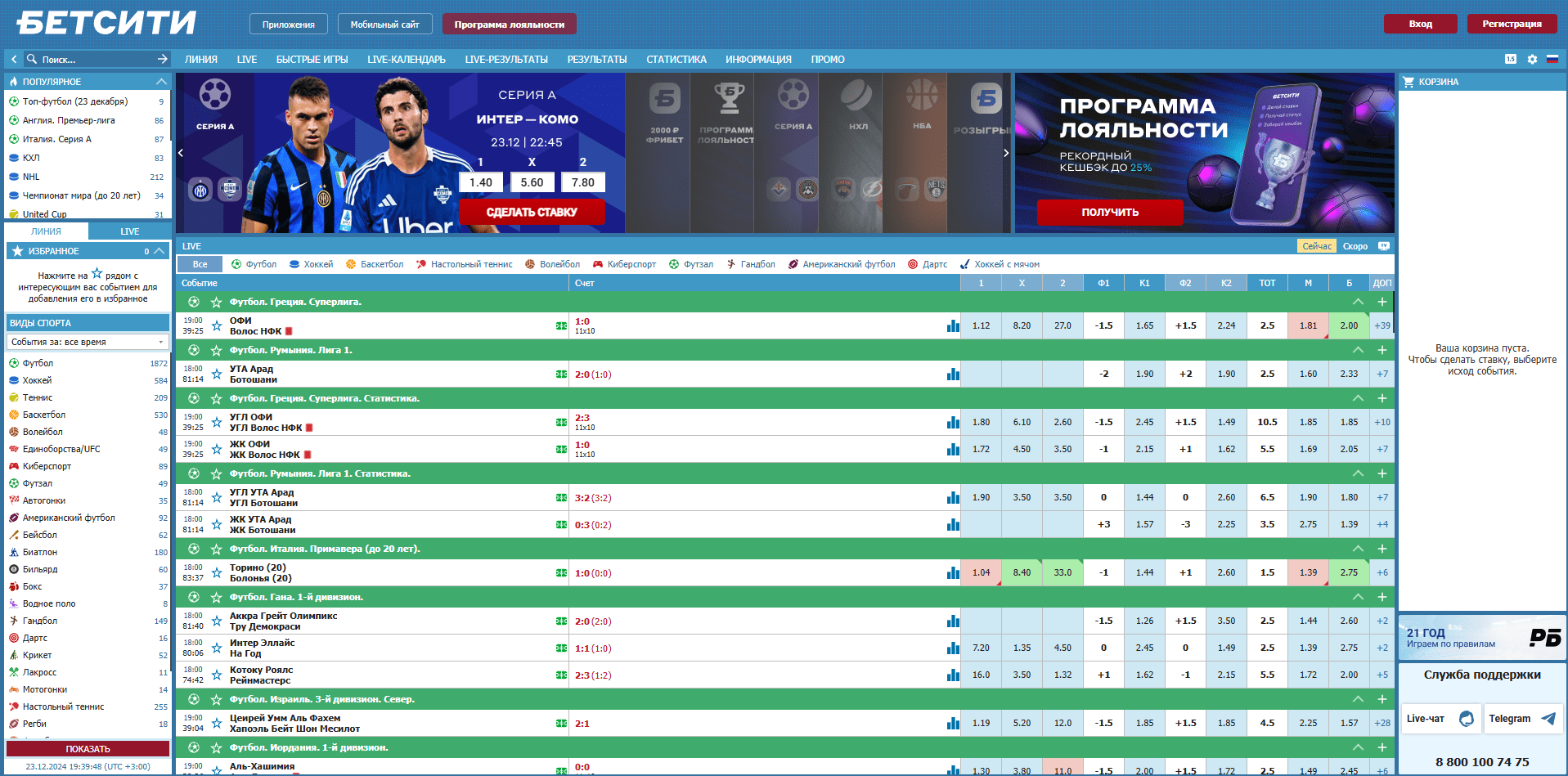Collapse the Италия. Примавера section chevron
The width and height of the screenshot is (1568, 776).
[x=1358, y=549]
